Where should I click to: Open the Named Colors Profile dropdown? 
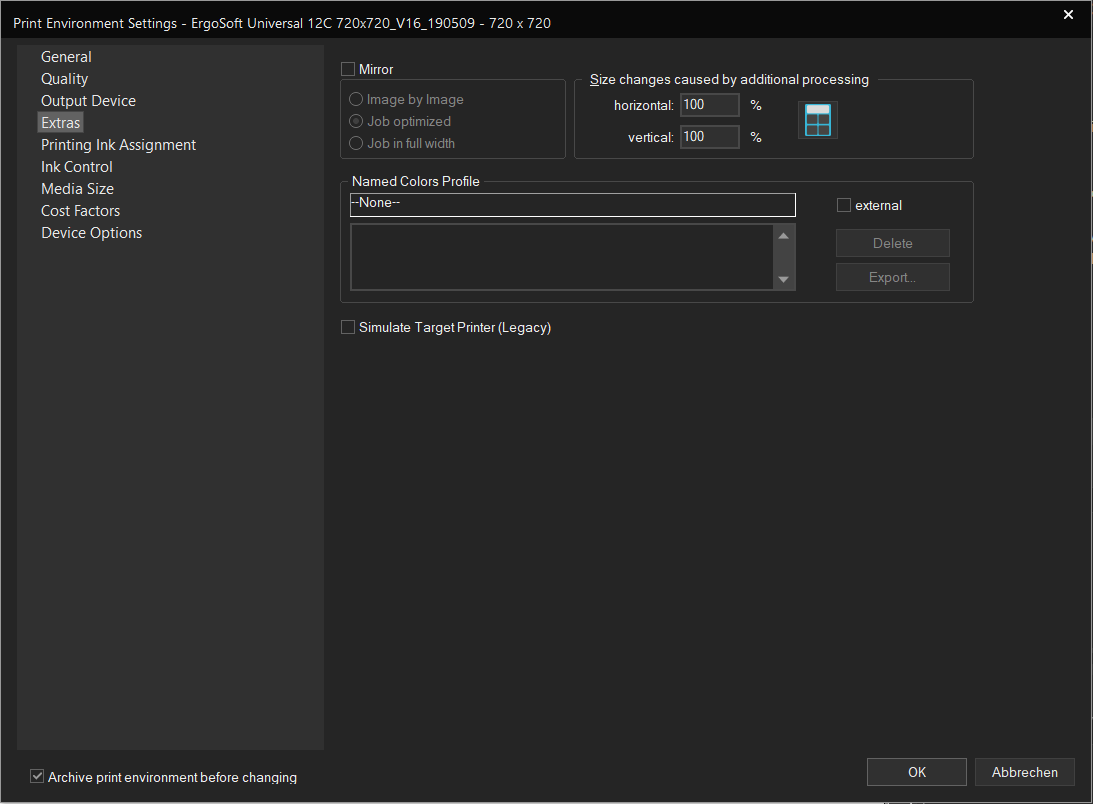[572, 205]
